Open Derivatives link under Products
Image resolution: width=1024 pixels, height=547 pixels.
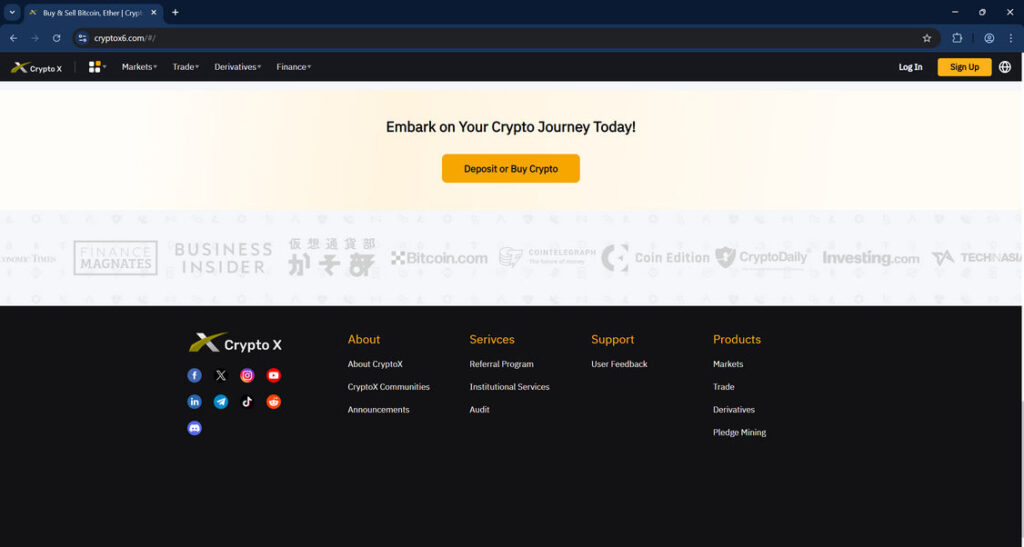(734, 410)
